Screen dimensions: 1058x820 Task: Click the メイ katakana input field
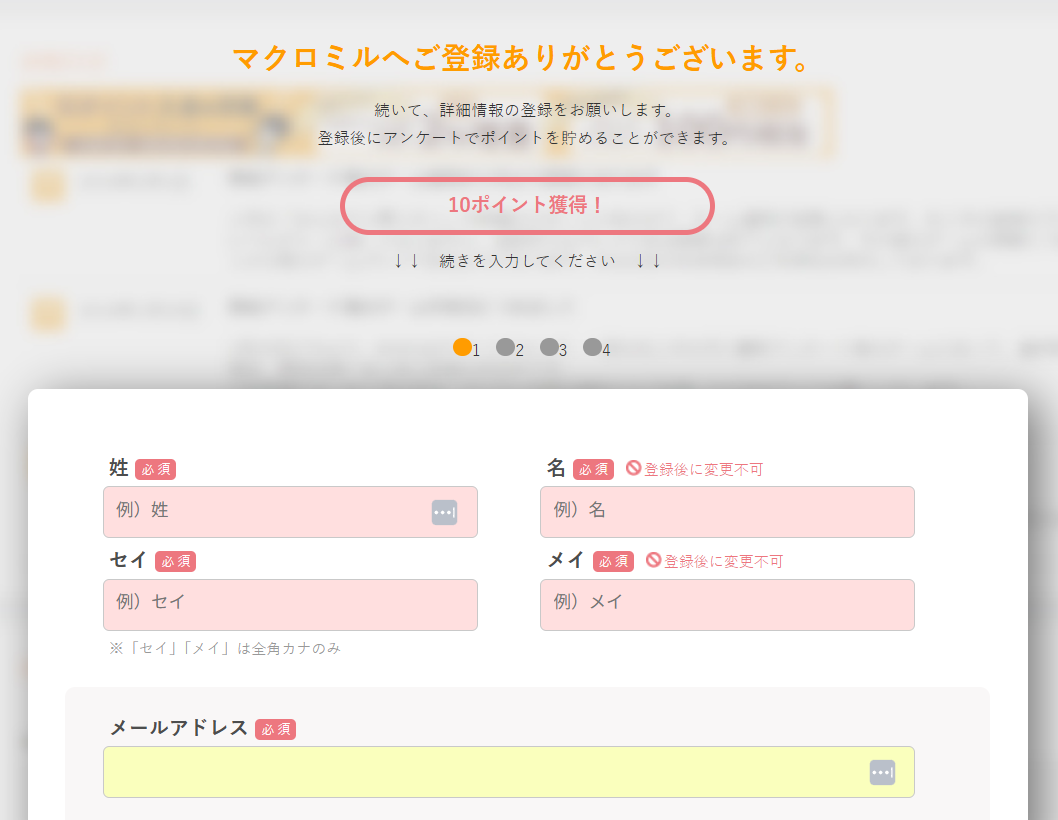pyautogui.click(x=727, y=605)
